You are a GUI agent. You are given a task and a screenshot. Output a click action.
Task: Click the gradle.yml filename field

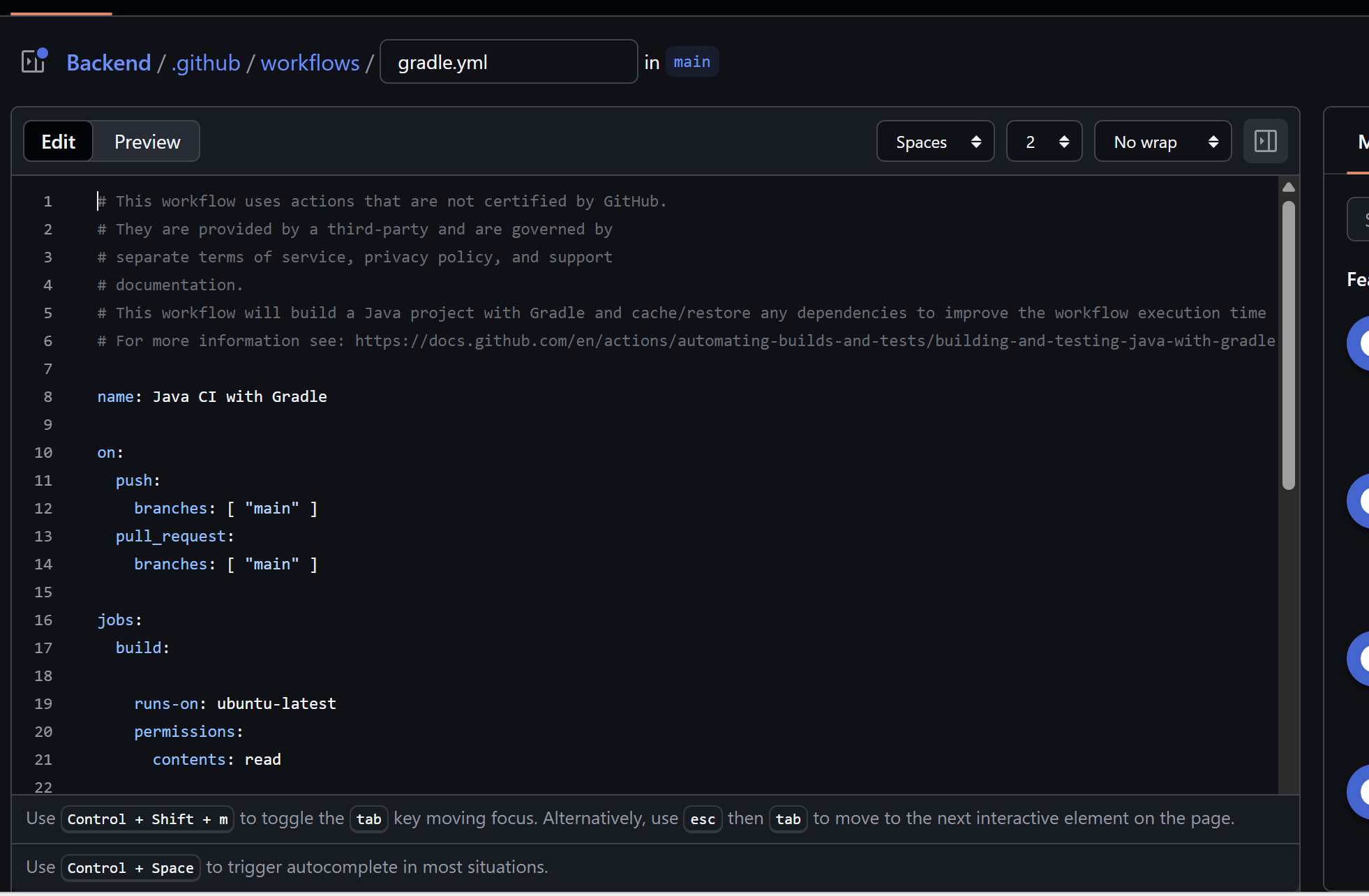(x=508, y=62)
